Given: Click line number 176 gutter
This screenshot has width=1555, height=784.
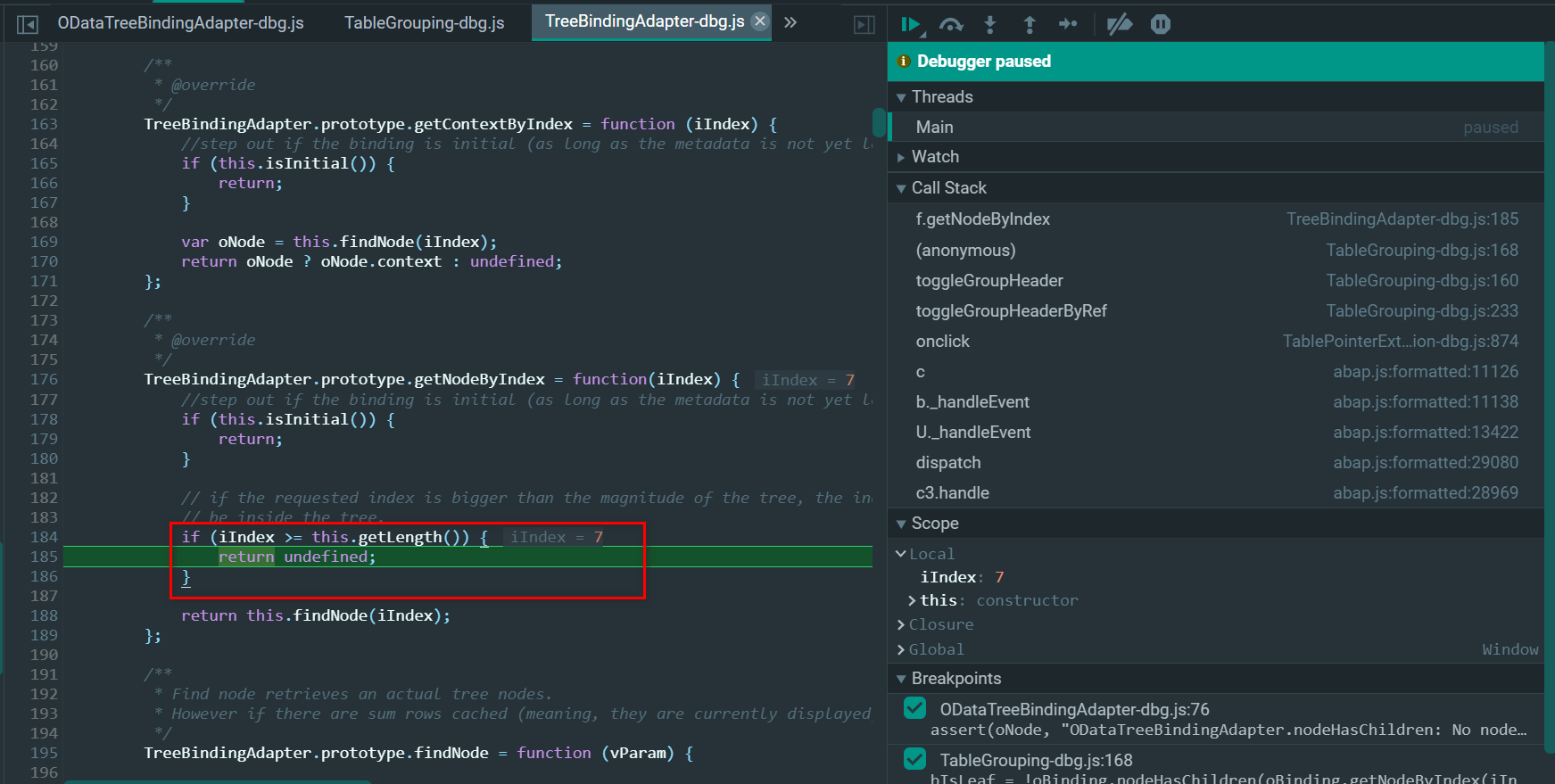Looking at the screenshot, I should [x=44, y=379].
